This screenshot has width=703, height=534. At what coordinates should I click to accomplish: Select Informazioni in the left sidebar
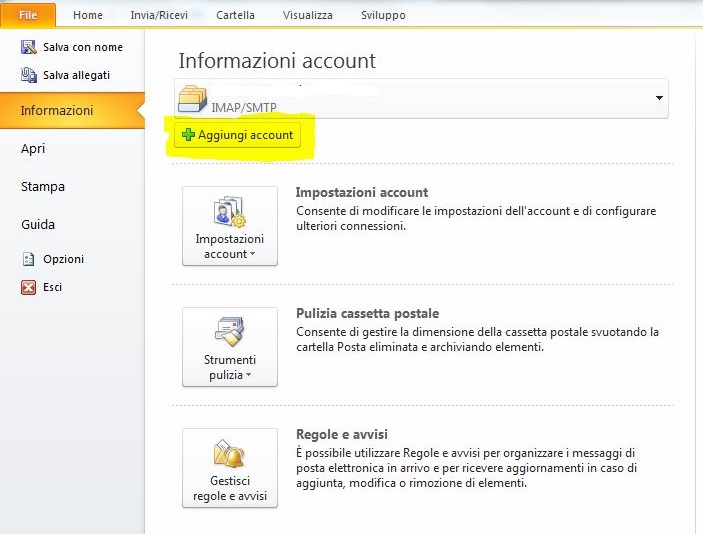click(57, 110)
